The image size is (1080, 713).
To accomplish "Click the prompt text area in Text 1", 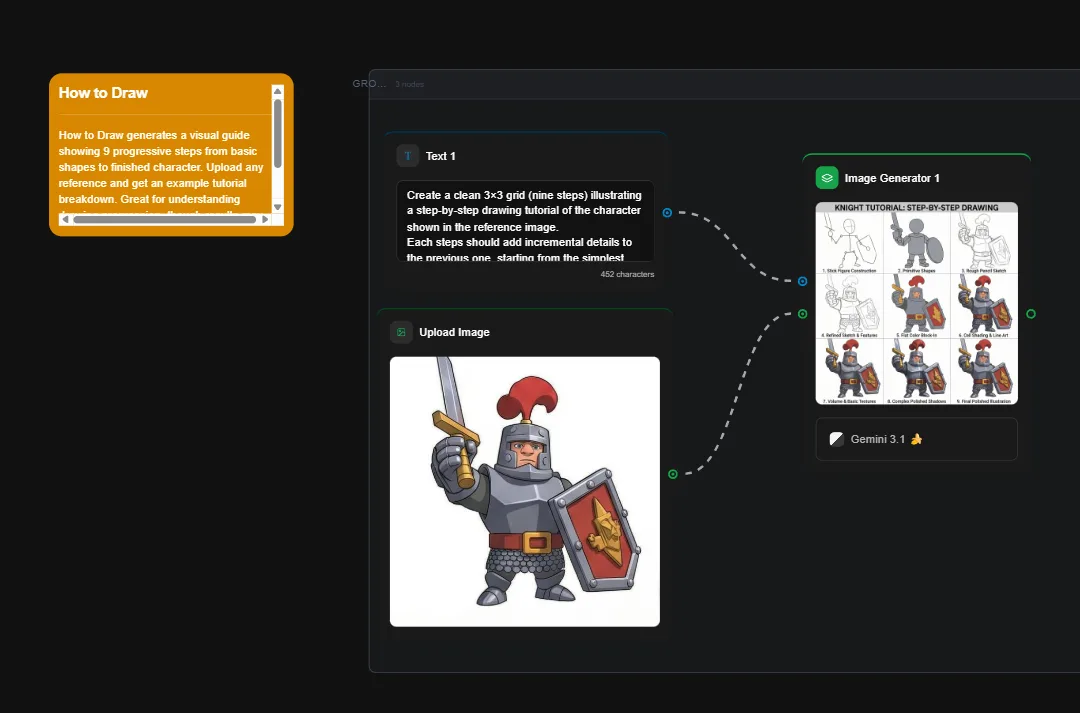I will pyautogui.click(x=524, y=220).
